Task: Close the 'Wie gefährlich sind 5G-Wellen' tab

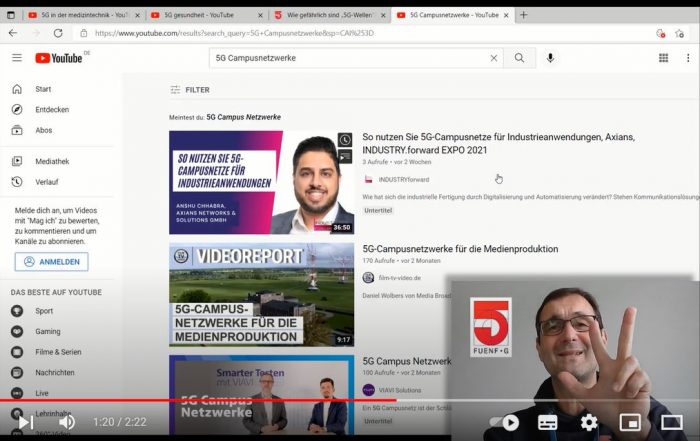Action: (383, 15)
